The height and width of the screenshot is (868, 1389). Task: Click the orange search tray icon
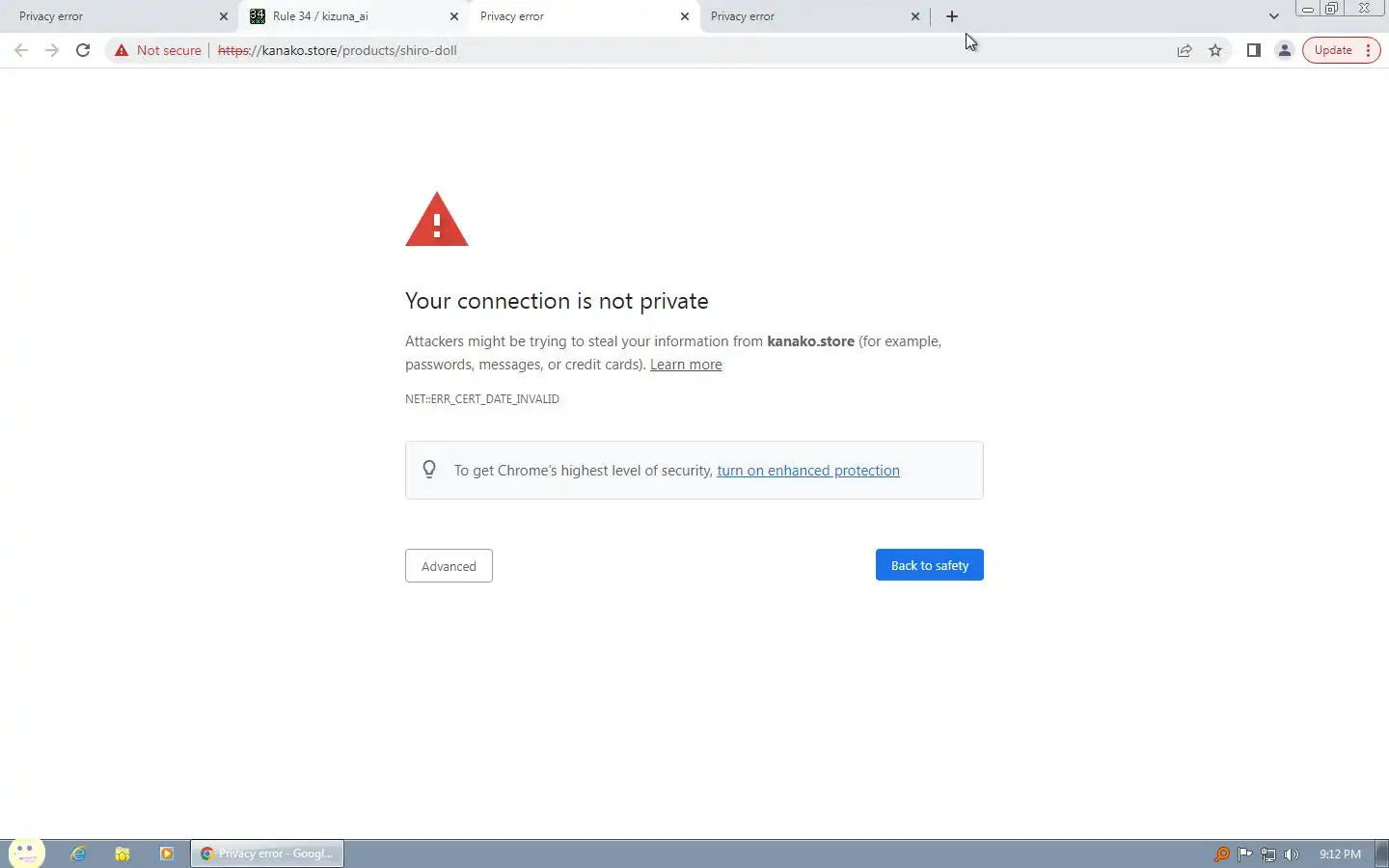coord(1221,854)
